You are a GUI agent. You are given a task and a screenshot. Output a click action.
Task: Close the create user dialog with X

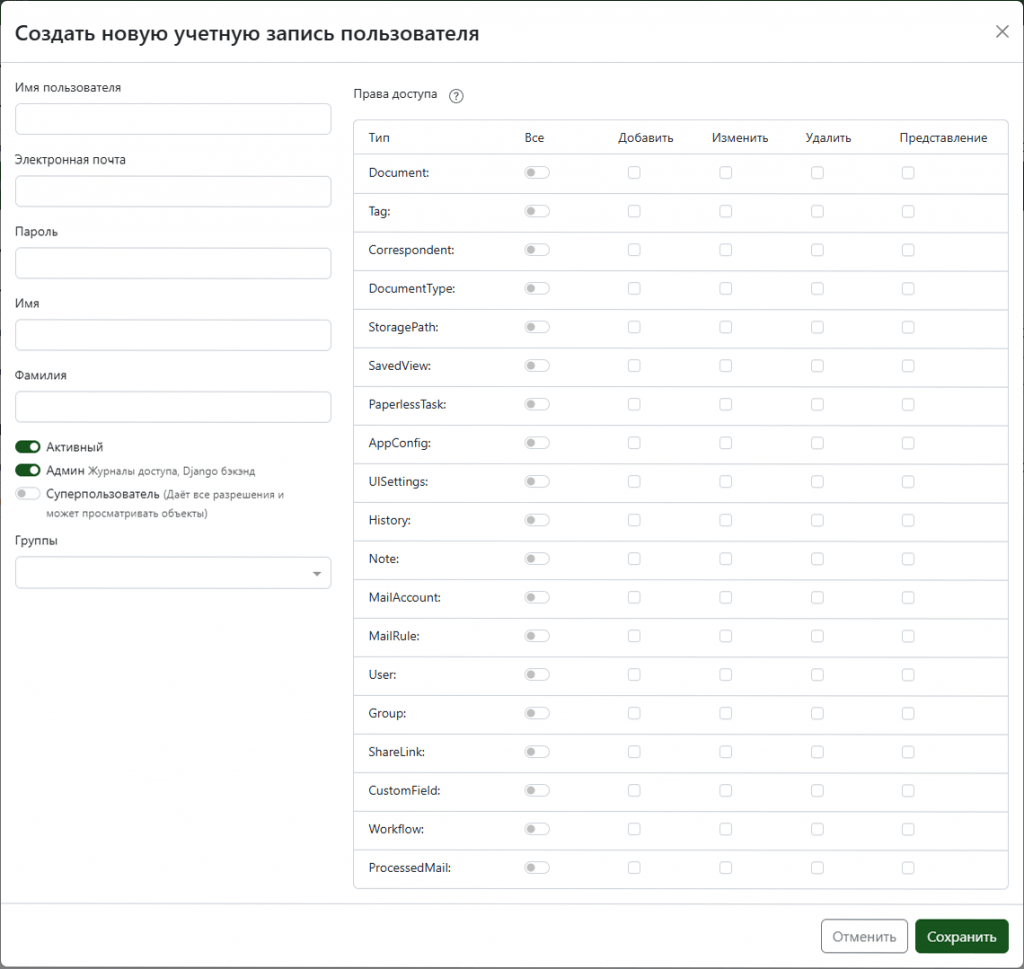click(x=1002, y=32)
